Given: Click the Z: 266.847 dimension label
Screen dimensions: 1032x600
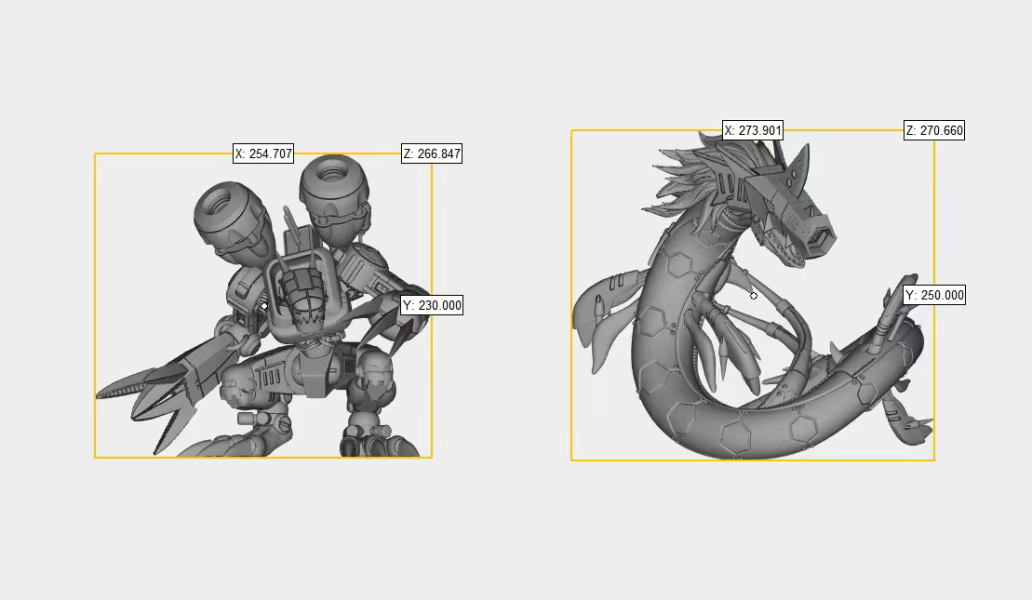Looking at the screenshot, I should (432, 155).
